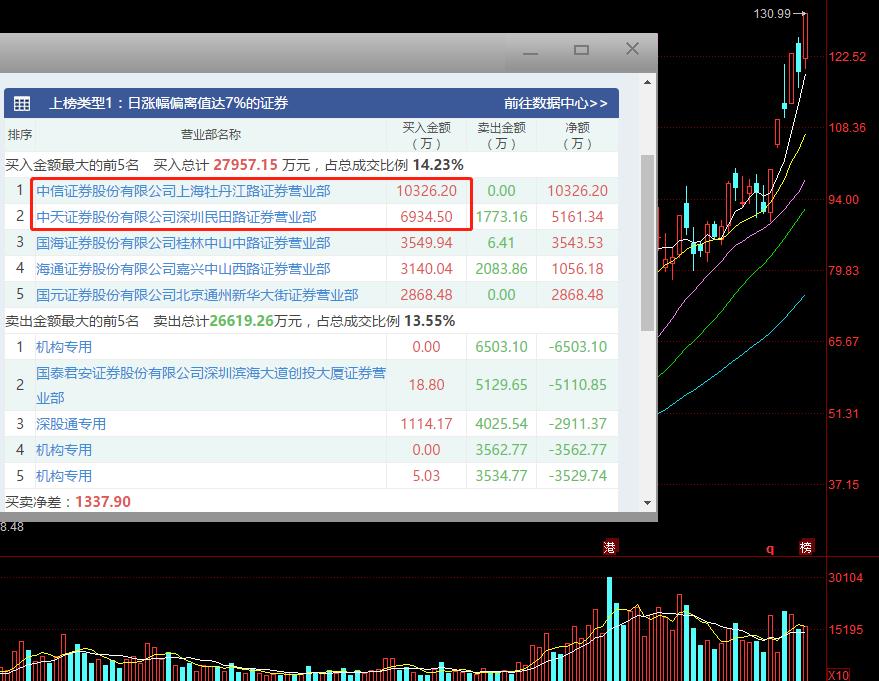This screenshot has height=681, width=879.
Task: Click the net amount 5161.34 cell
Action: point(577,217)
